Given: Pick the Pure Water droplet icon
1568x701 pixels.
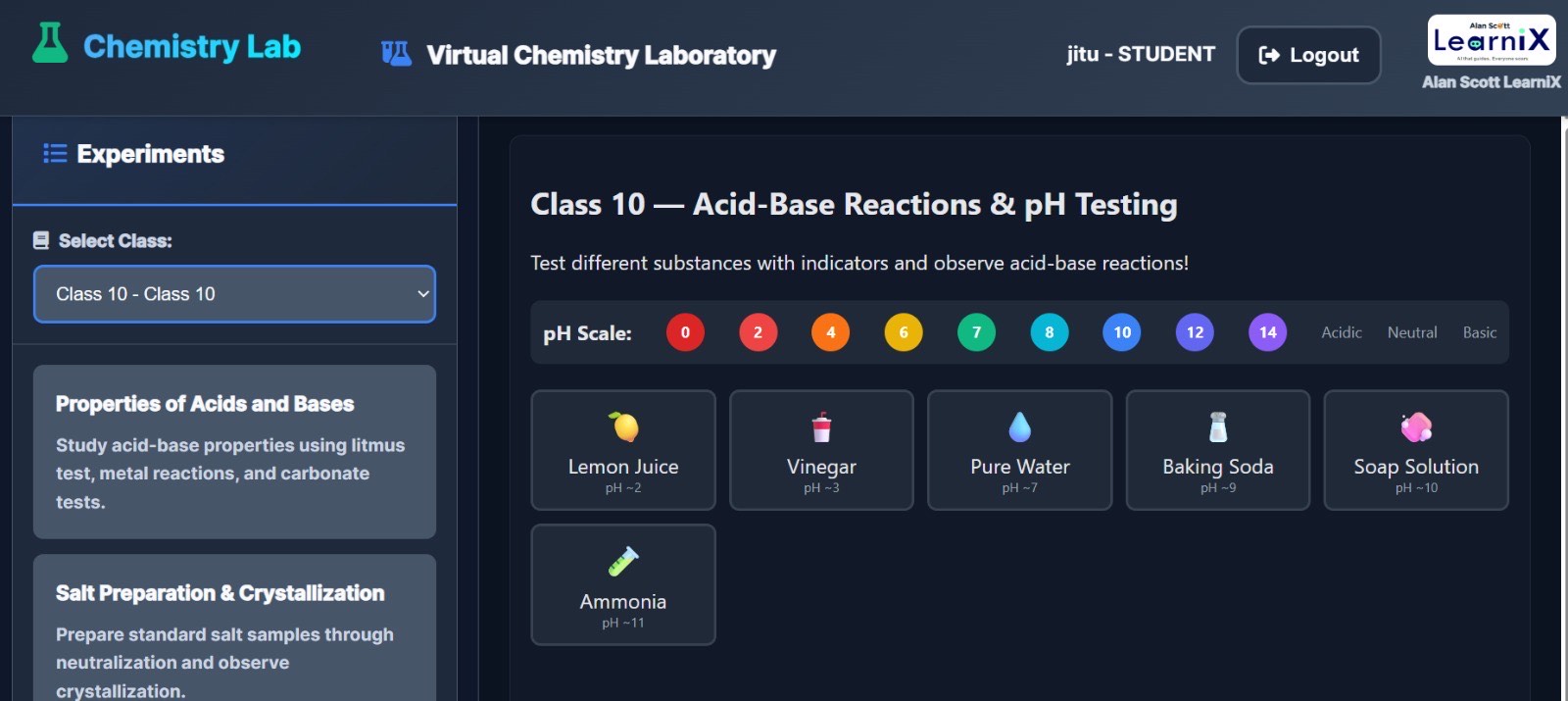Looking at the screenshot, I should click(1019, 427).
